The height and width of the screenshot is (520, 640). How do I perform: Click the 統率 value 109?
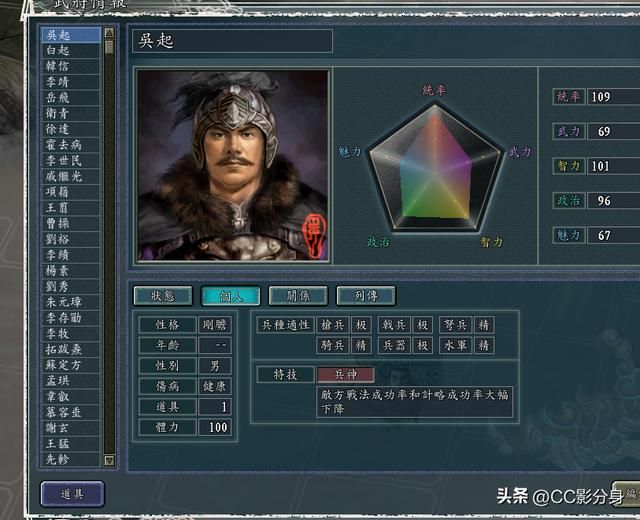[x=613, y=97]
